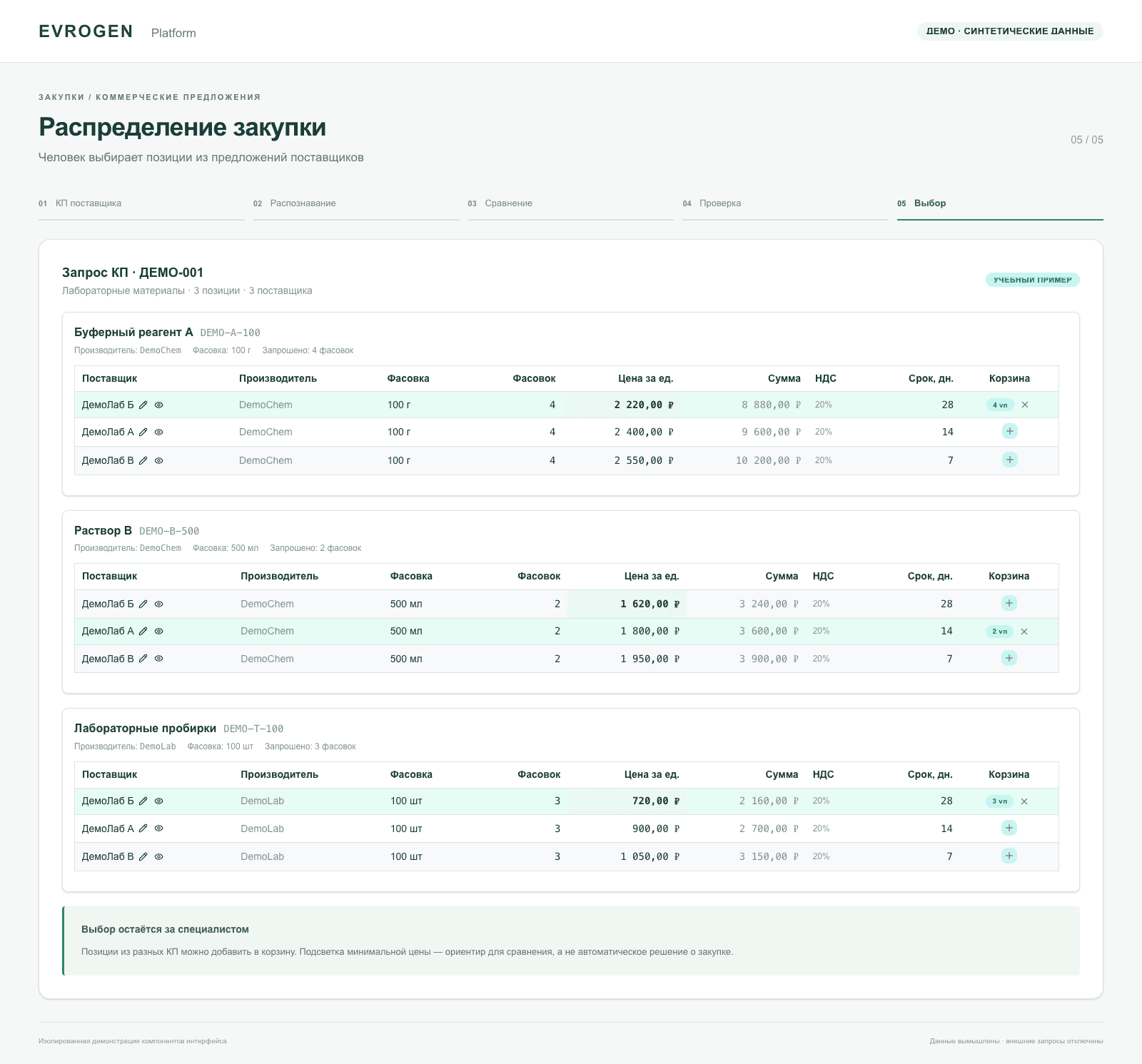Edit ДемоЛаб В offer in Лабораторные пробирки
This screenshot has height=1064, width=1142.
[143, 856]
